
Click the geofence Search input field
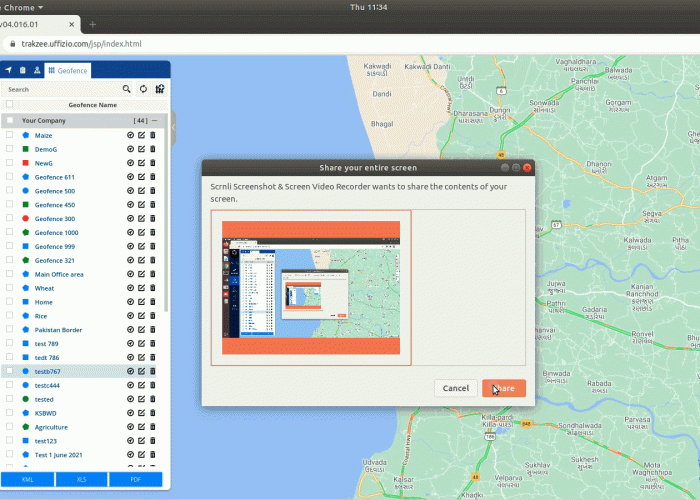coord(60,89)
